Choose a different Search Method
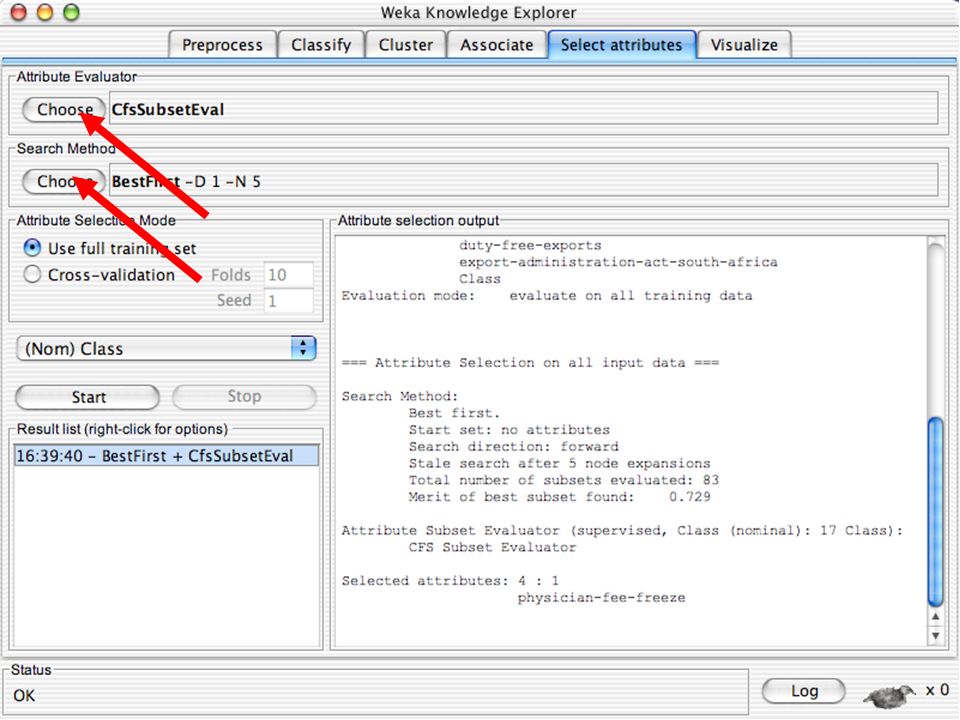The height and width of the screenshot is (720, 960). (x=64, y=181)
